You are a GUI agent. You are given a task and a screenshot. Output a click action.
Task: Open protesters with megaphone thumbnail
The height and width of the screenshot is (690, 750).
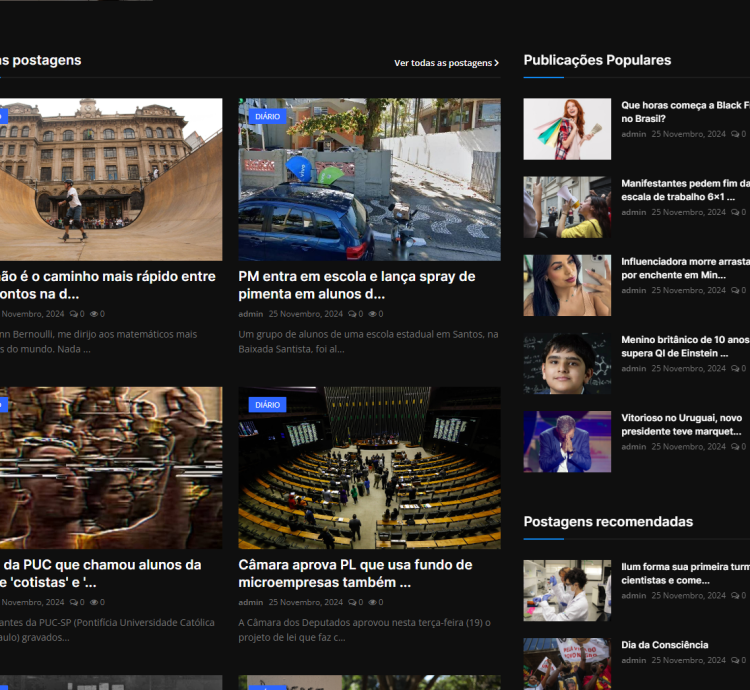(x=567, y=207)
